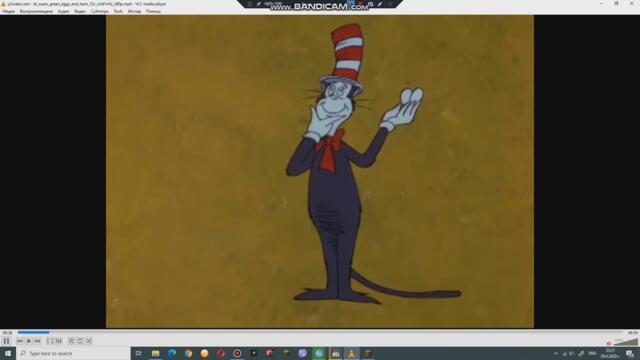Adjust the VLC volume slider
Viewport: 640px width, 360px height.
[626, 342]
